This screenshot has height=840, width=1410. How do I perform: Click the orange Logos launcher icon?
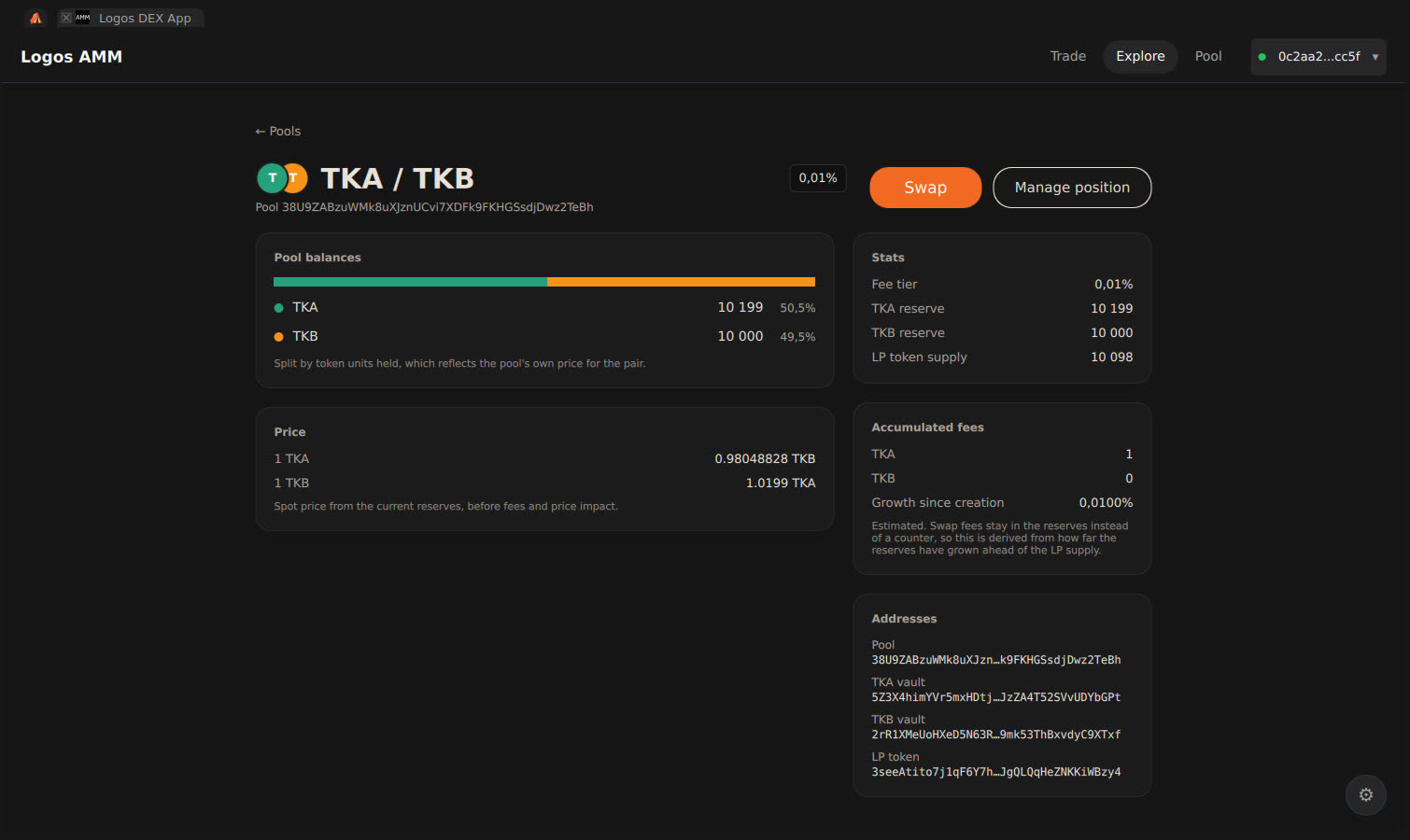[35, 18]
